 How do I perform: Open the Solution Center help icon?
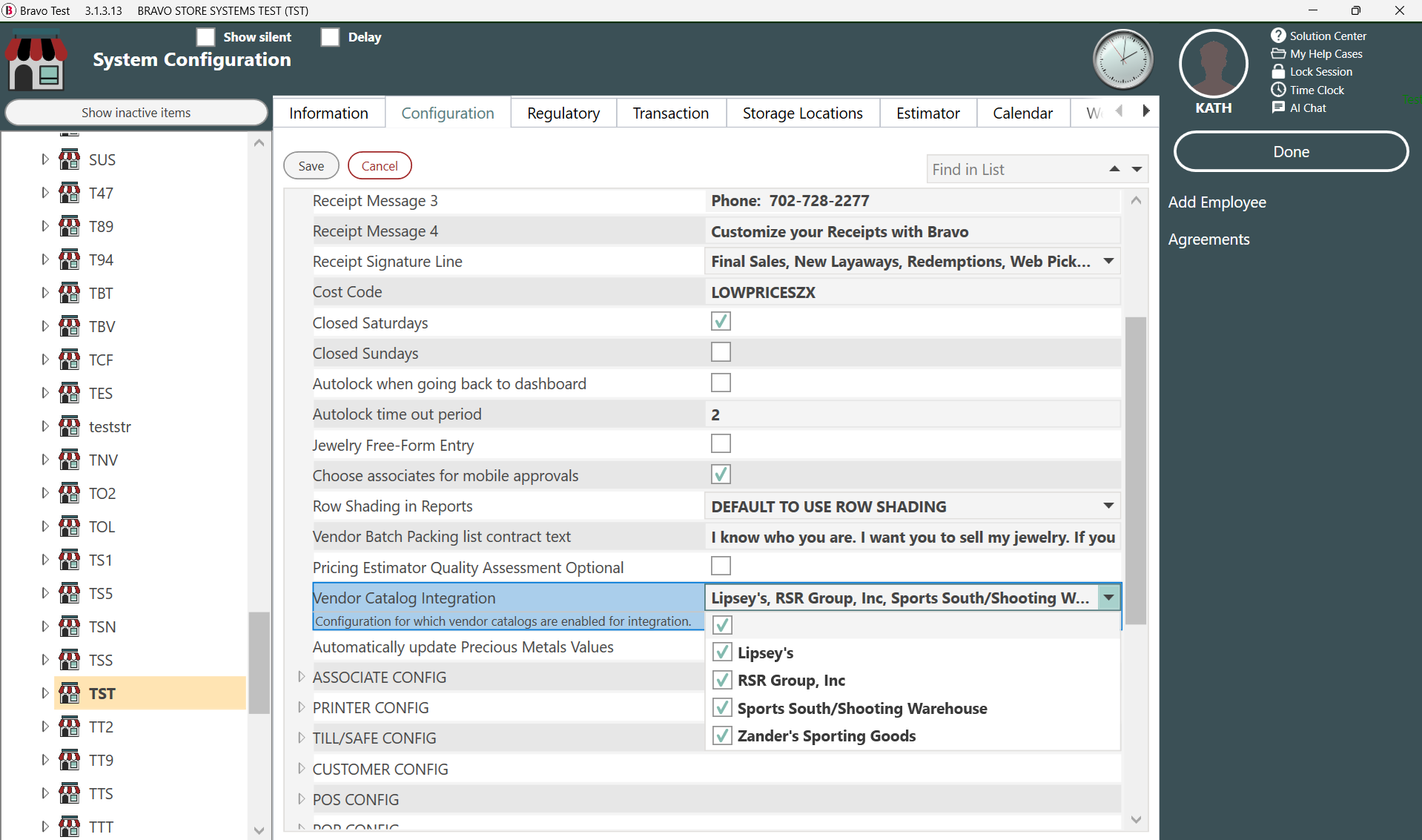[1278, 36]
